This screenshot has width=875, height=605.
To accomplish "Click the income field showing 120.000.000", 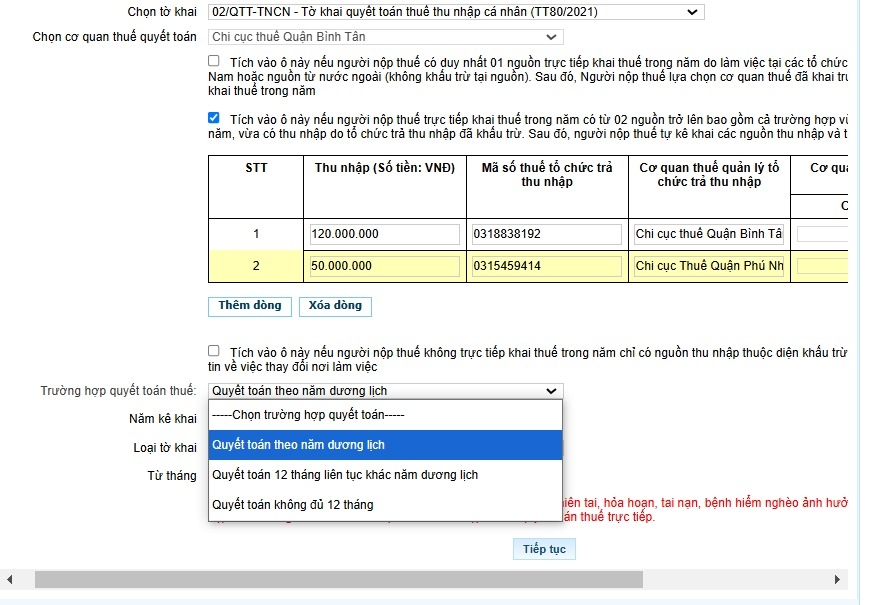I will (x=384, y=234).
